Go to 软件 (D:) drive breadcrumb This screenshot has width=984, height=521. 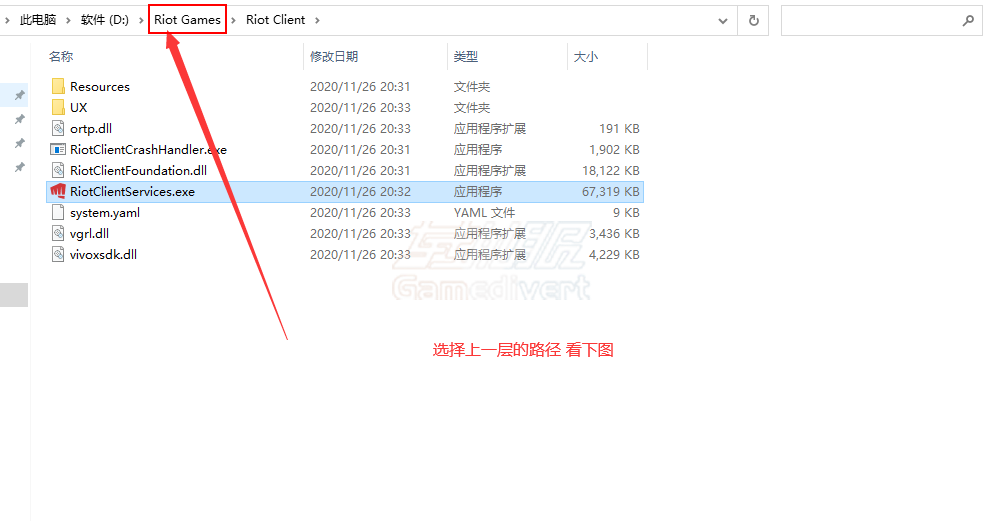(x=105, y=20)
